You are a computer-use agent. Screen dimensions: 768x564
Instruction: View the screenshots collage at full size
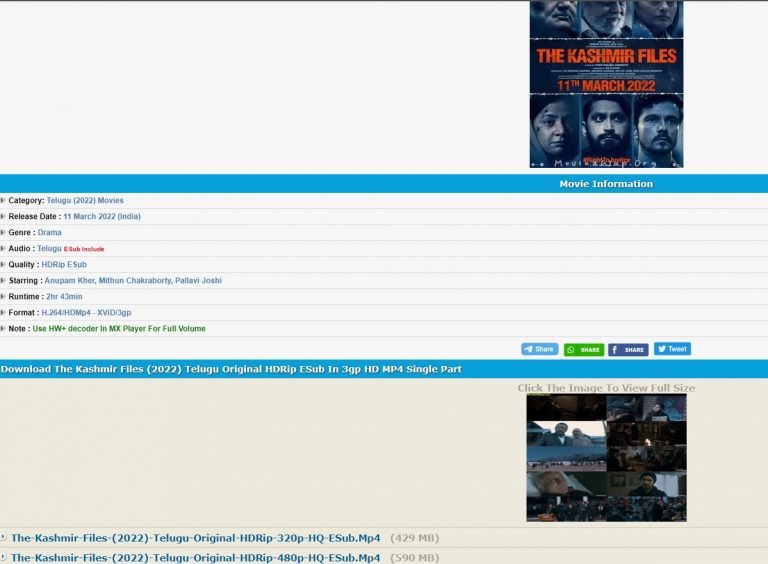point(606,458)
